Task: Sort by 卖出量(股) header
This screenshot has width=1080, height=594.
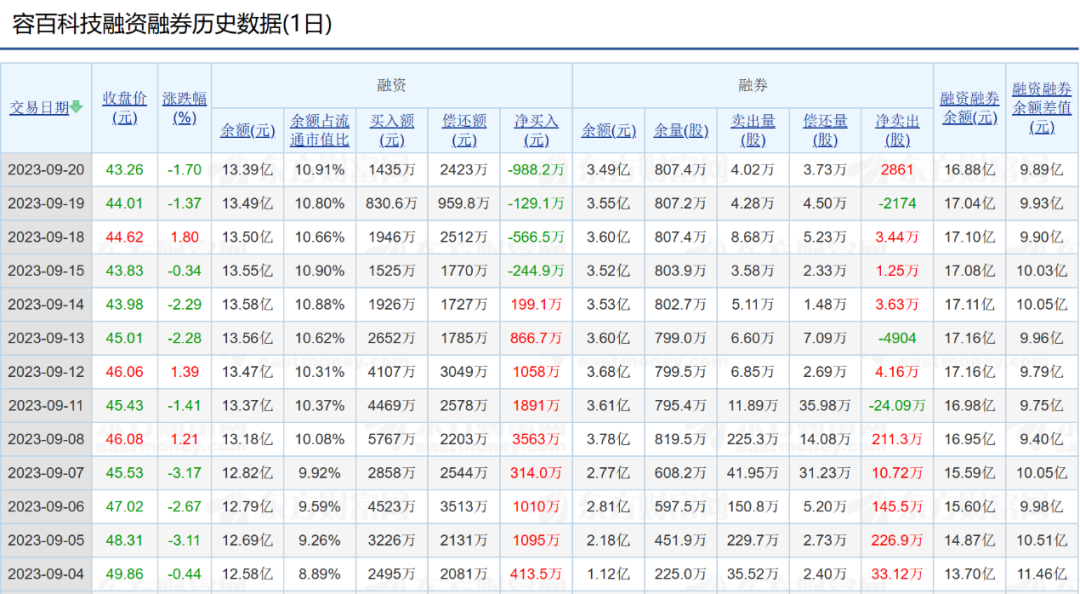Action: pyautogui.click(x=753, y=130)
